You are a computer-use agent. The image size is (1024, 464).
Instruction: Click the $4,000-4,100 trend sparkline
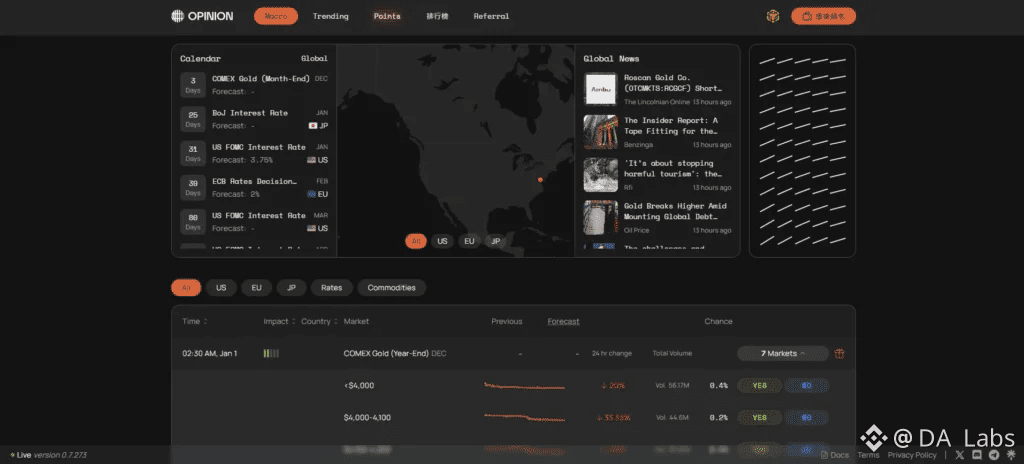(524, 417)
